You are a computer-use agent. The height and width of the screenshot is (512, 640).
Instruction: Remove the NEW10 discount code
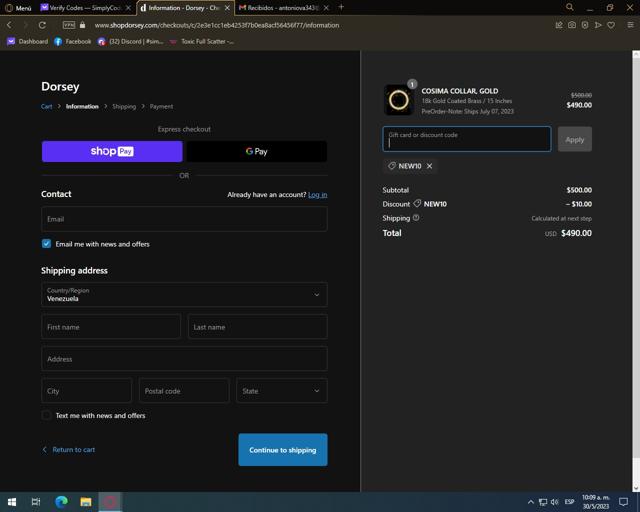[x=429, y=166]
